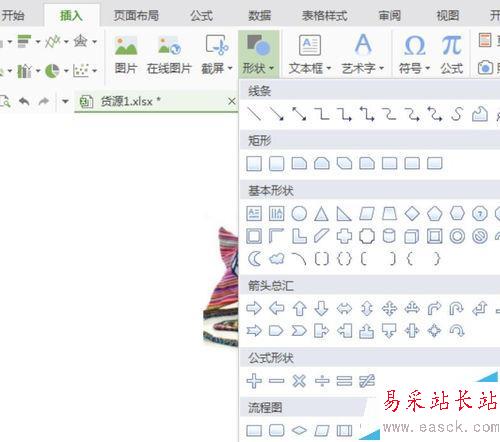Open the 表格样式 tab
Image resolution: width=500 pixels, height=442 pixels.
coord(325,15)
